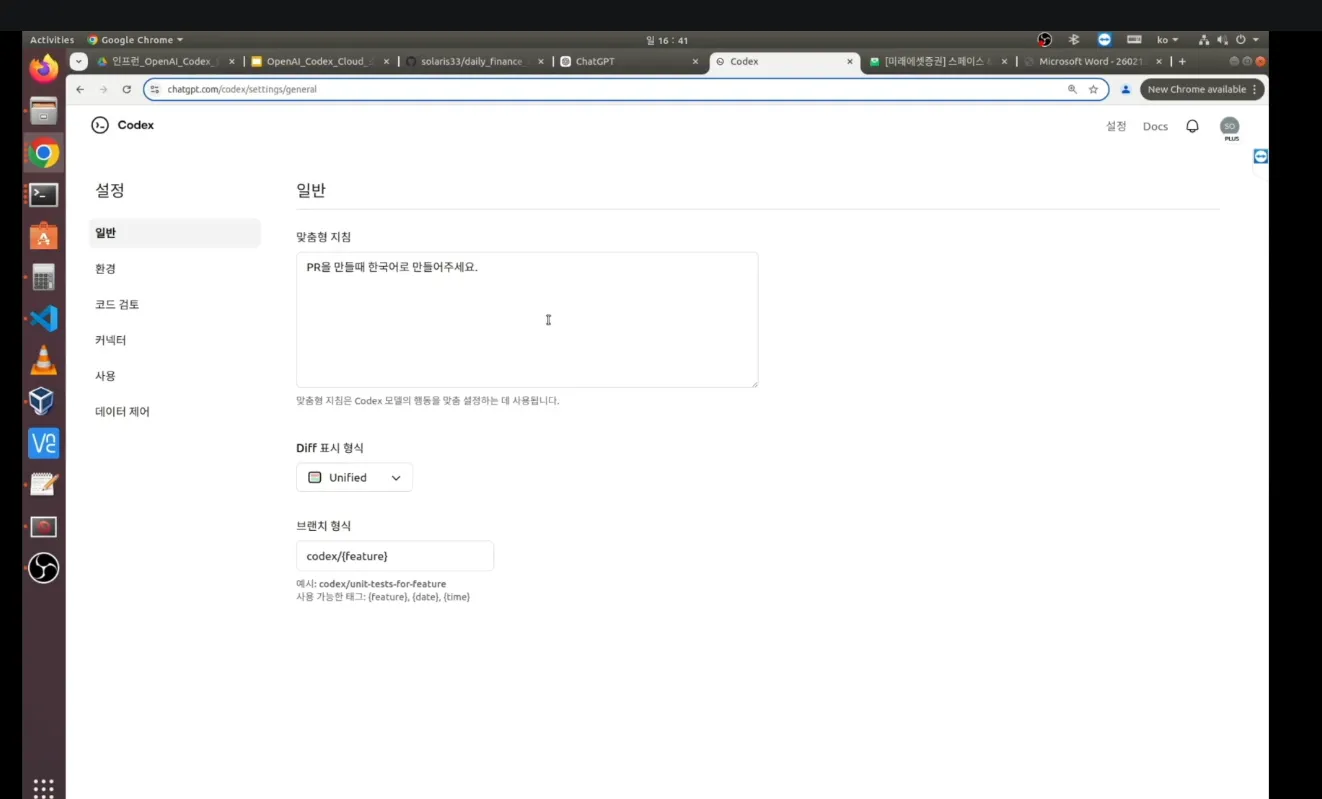Click into the 맞춤형 지침 text area

tap(527, 320)
